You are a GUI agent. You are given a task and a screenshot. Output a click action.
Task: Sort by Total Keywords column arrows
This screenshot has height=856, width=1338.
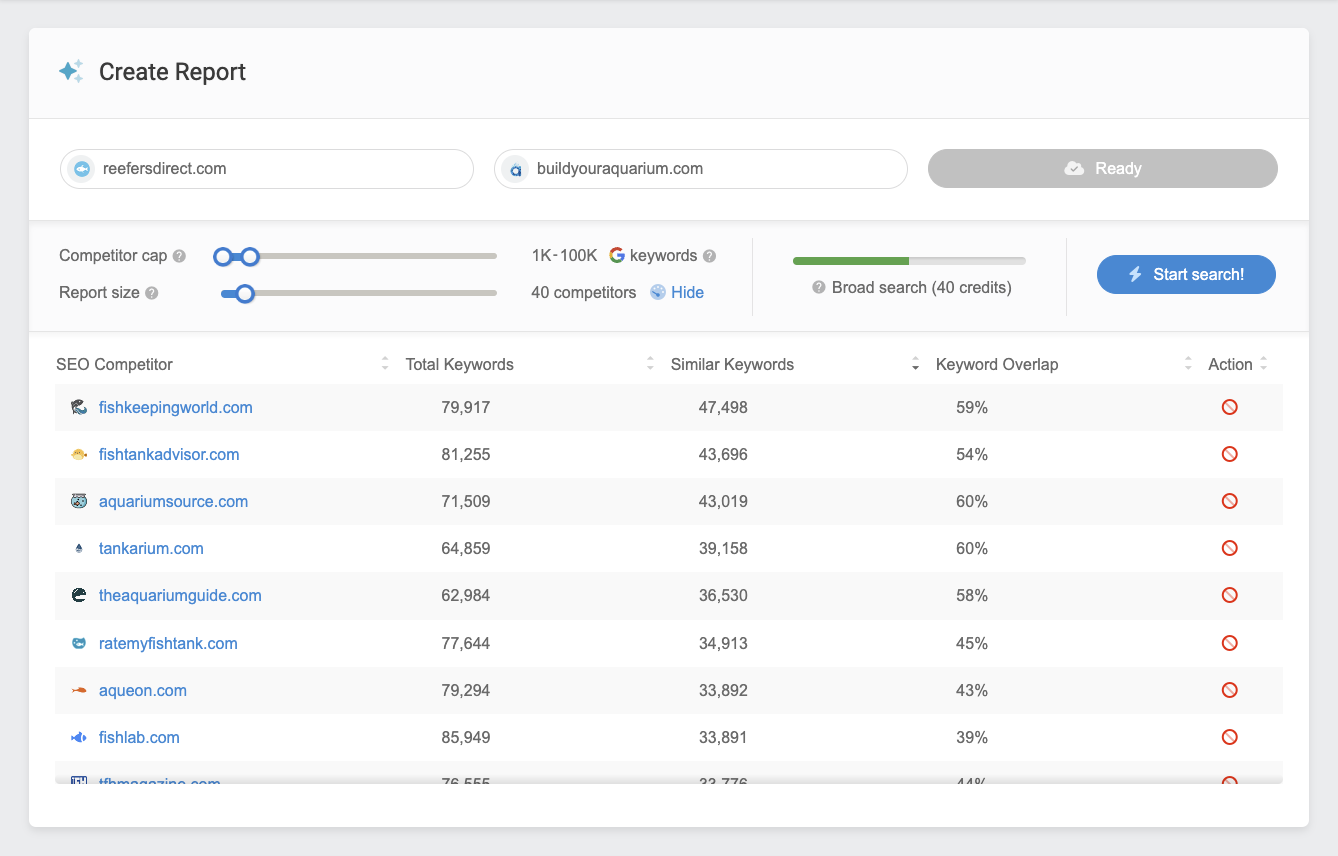tap(650, 364)
